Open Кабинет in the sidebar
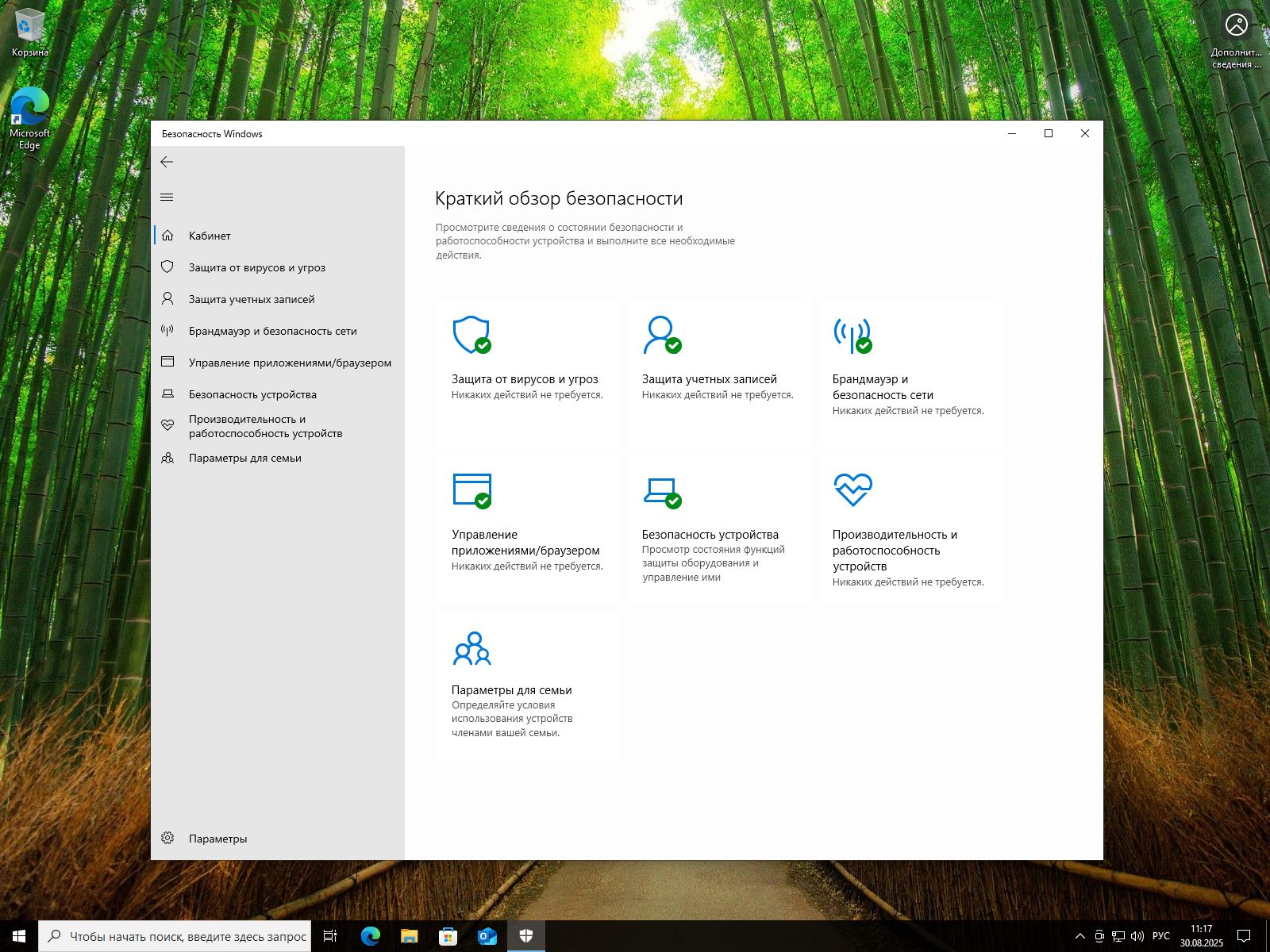This screenshot has width=1270, height=952. pyautogui.click(x=278, y=236)
